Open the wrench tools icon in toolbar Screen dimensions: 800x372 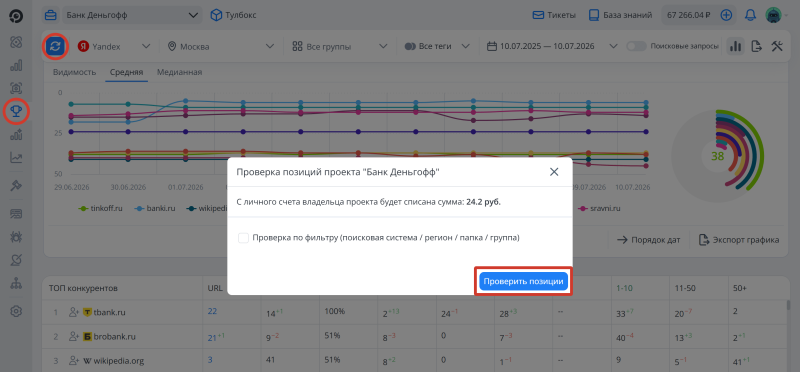pyautogui.click(x=777, y=46)
